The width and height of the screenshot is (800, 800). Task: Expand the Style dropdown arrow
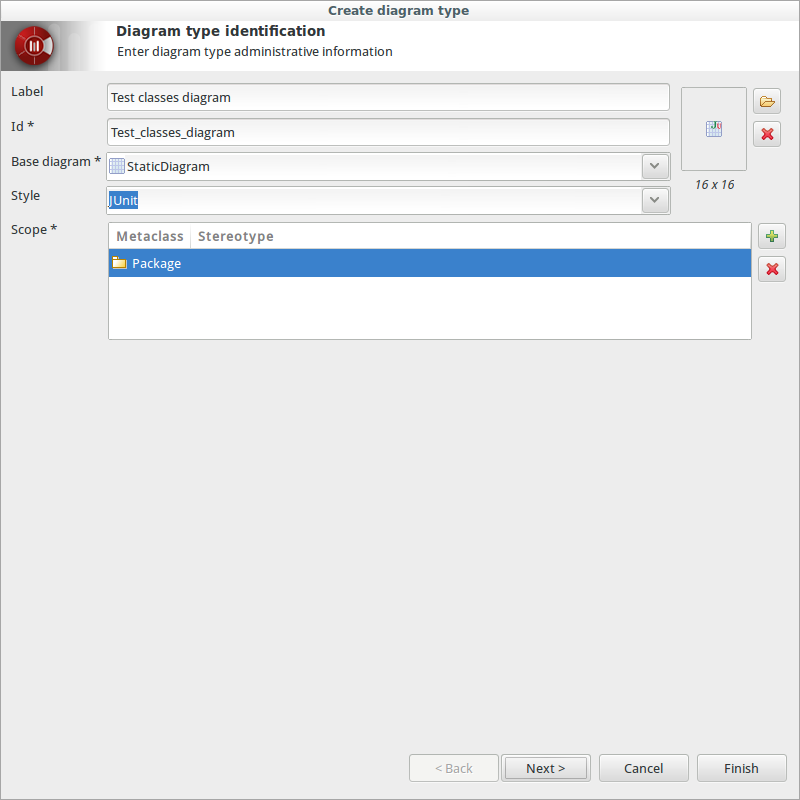tap(654, 200)
